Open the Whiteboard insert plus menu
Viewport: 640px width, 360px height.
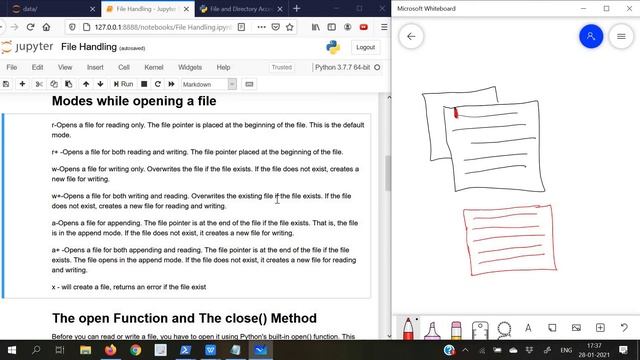tap(600, 328)
